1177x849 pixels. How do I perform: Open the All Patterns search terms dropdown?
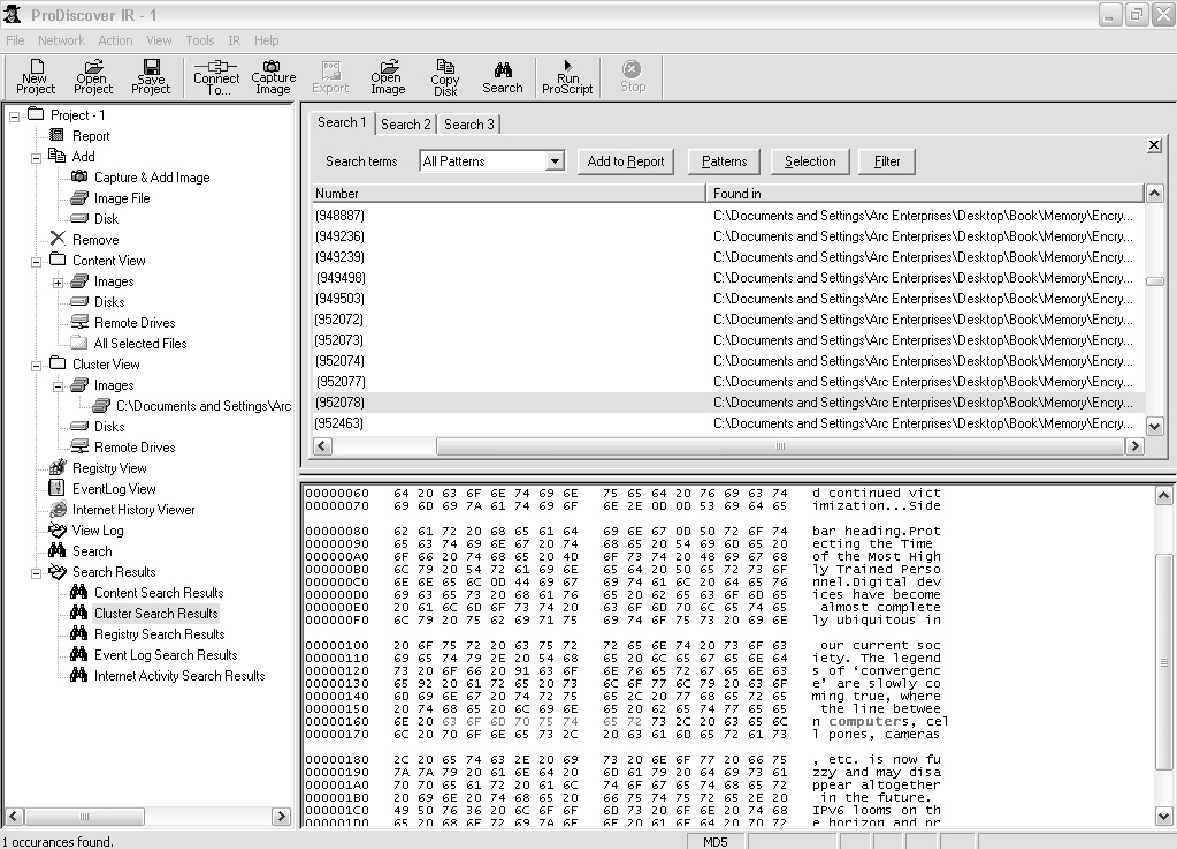(x=555, y=161)
